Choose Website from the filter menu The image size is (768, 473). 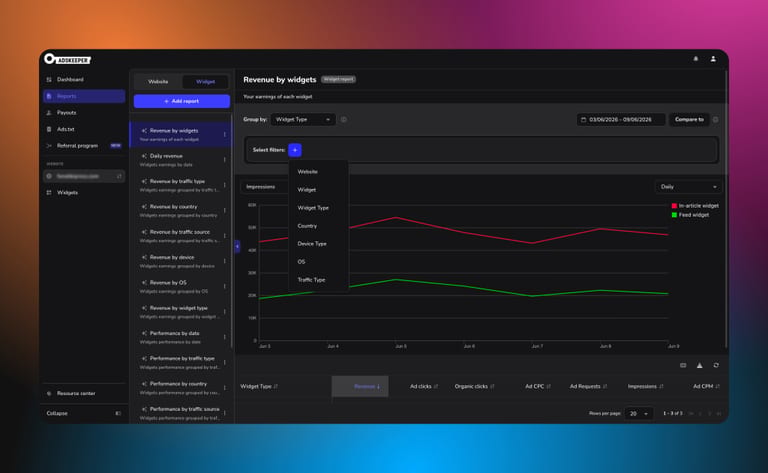pyautogui.click(x=318, y=172)
